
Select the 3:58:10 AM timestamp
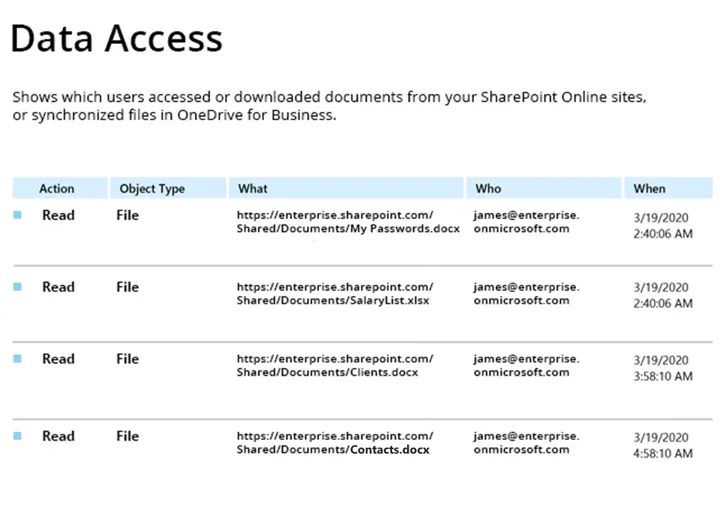[663, 376]
